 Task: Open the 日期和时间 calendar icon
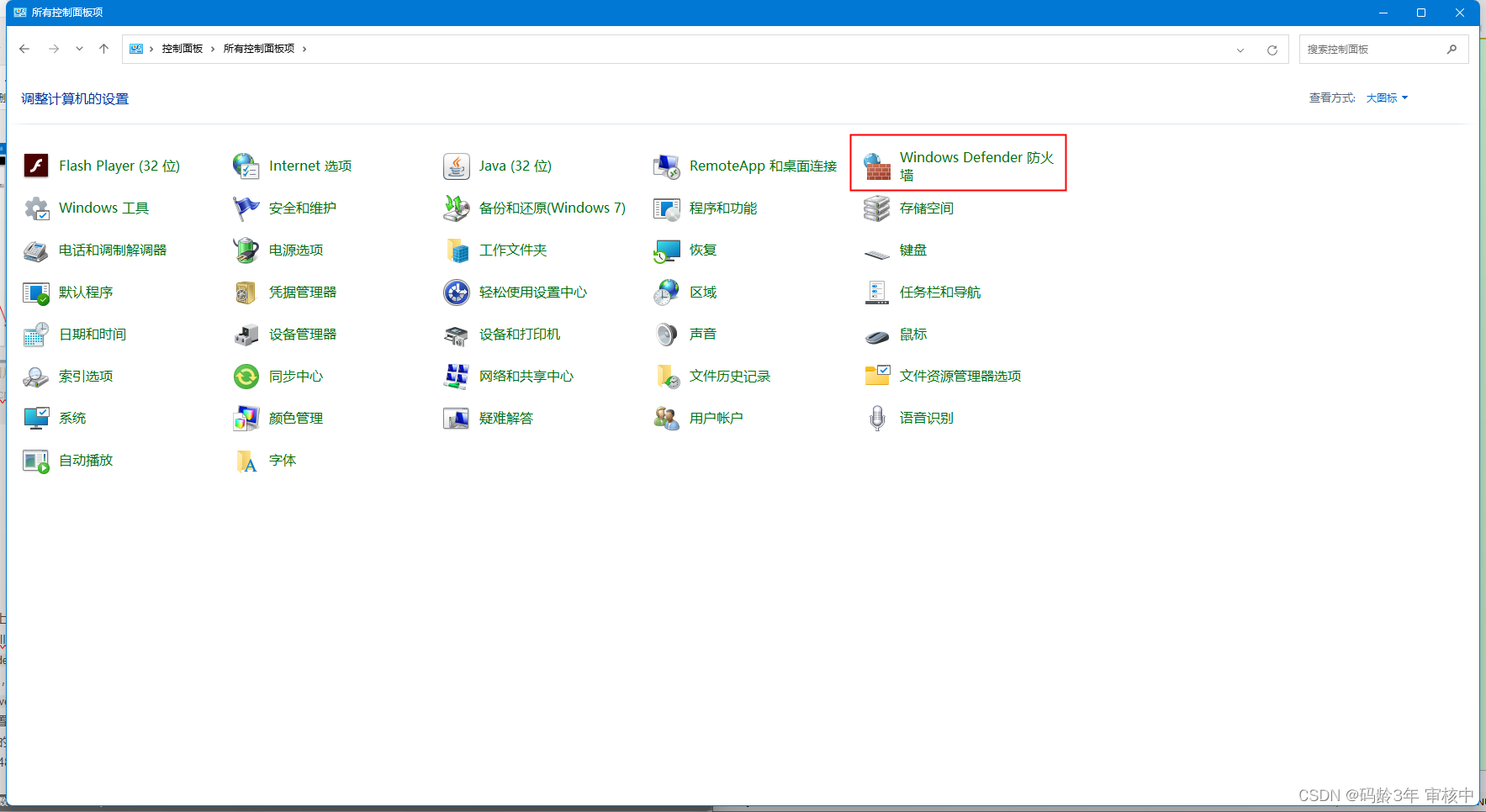[36, 335]
